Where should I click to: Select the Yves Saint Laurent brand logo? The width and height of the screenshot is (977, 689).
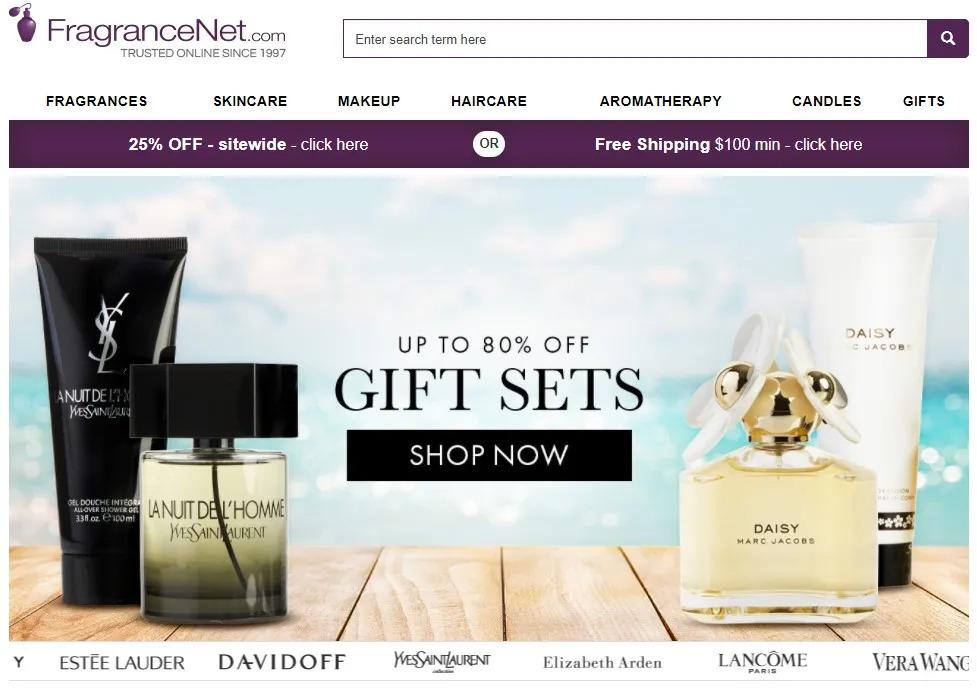pos(442,661)
